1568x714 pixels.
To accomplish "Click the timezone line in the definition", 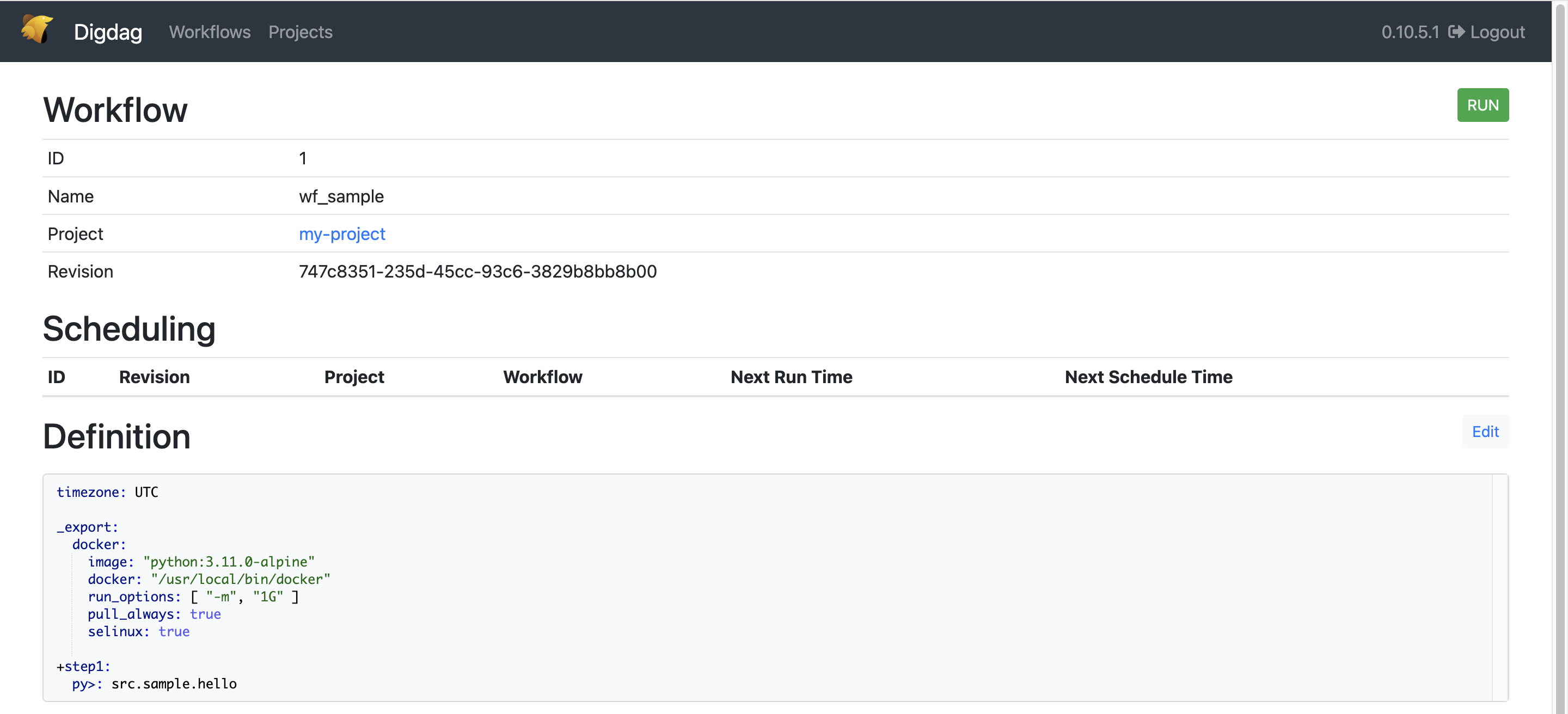I will pos(107,492).
